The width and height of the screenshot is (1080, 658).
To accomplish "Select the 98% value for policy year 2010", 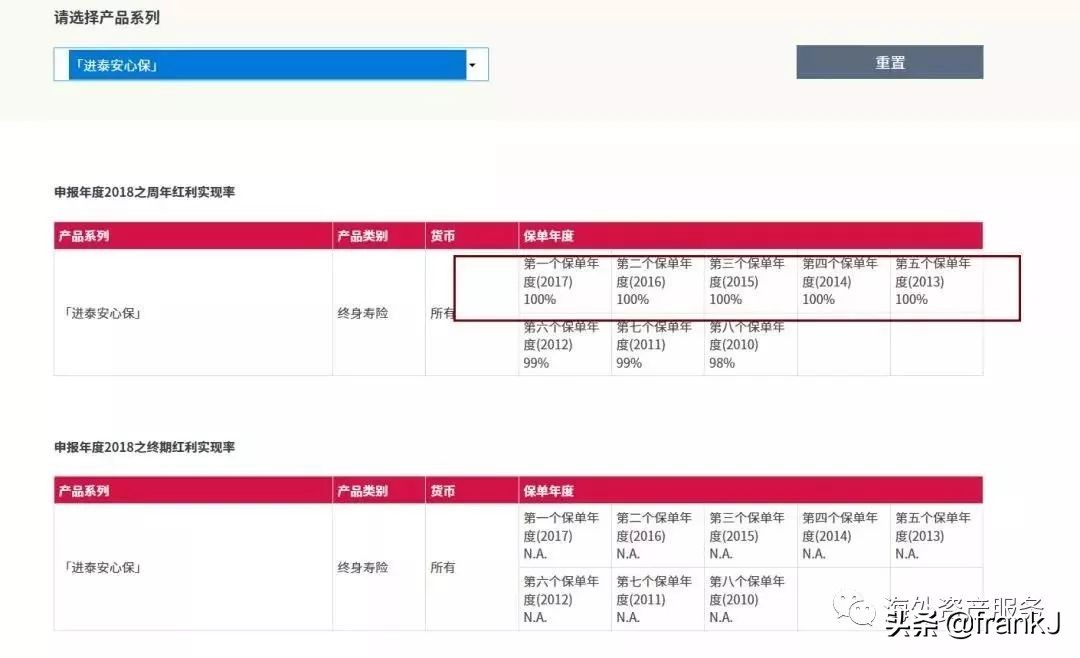I will tap(723, 363).
